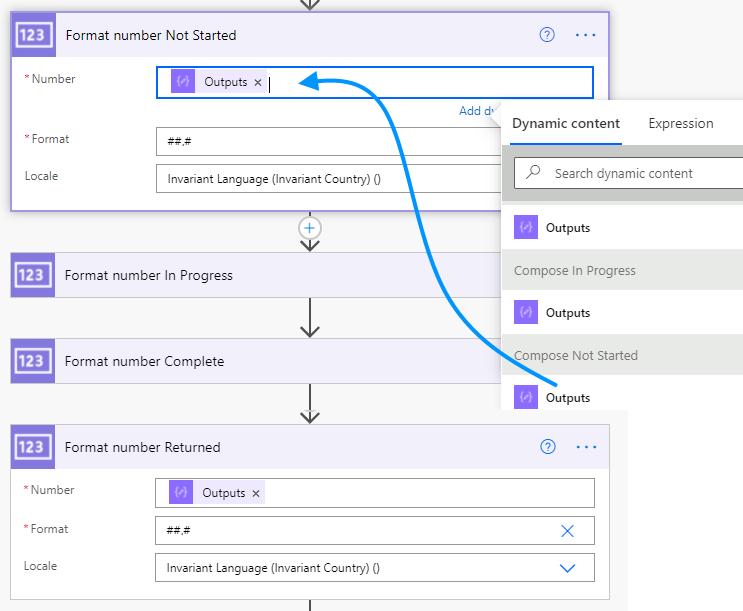Viewport: 743px width, 611px height.
Task: Expand Locale dropdown in Format number Returned
Action: pos(567,568)
